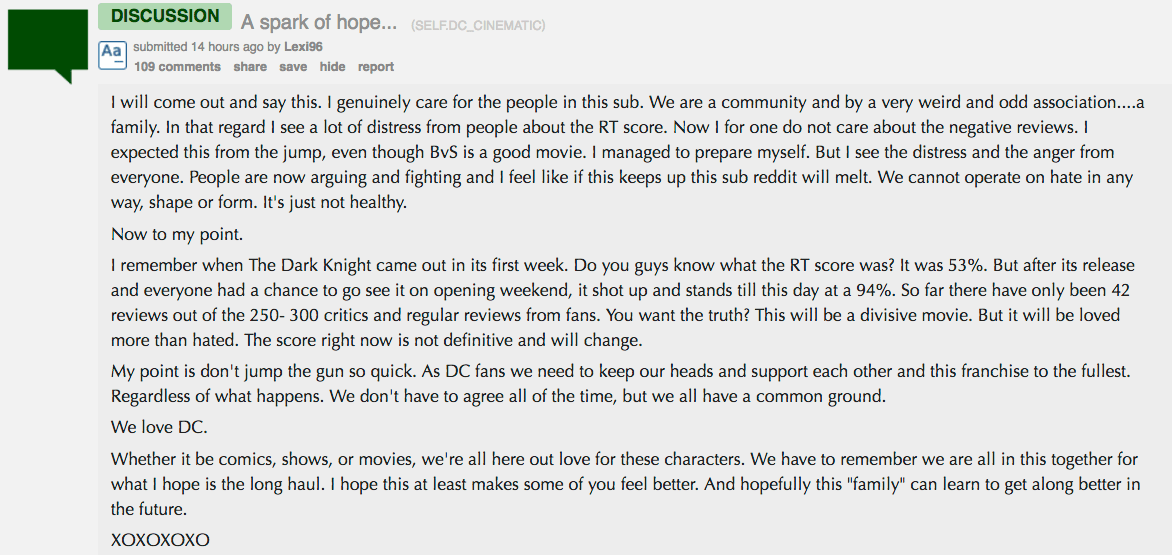Click the XOXOXOXO sign-off text
This screenshot has width=1172, height=555.
160,540
